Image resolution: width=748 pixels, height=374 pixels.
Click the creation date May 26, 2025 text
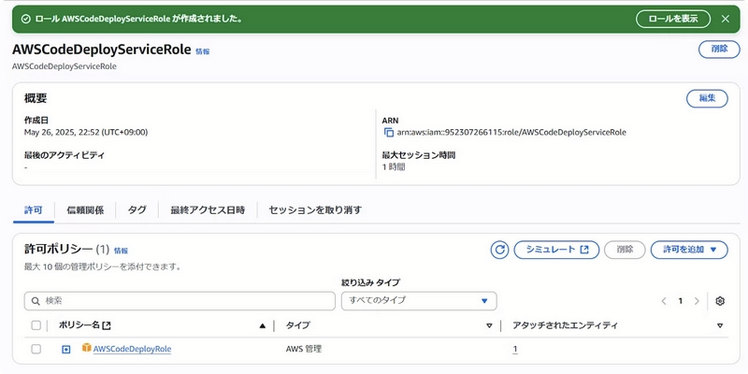(x=86, y=133)
